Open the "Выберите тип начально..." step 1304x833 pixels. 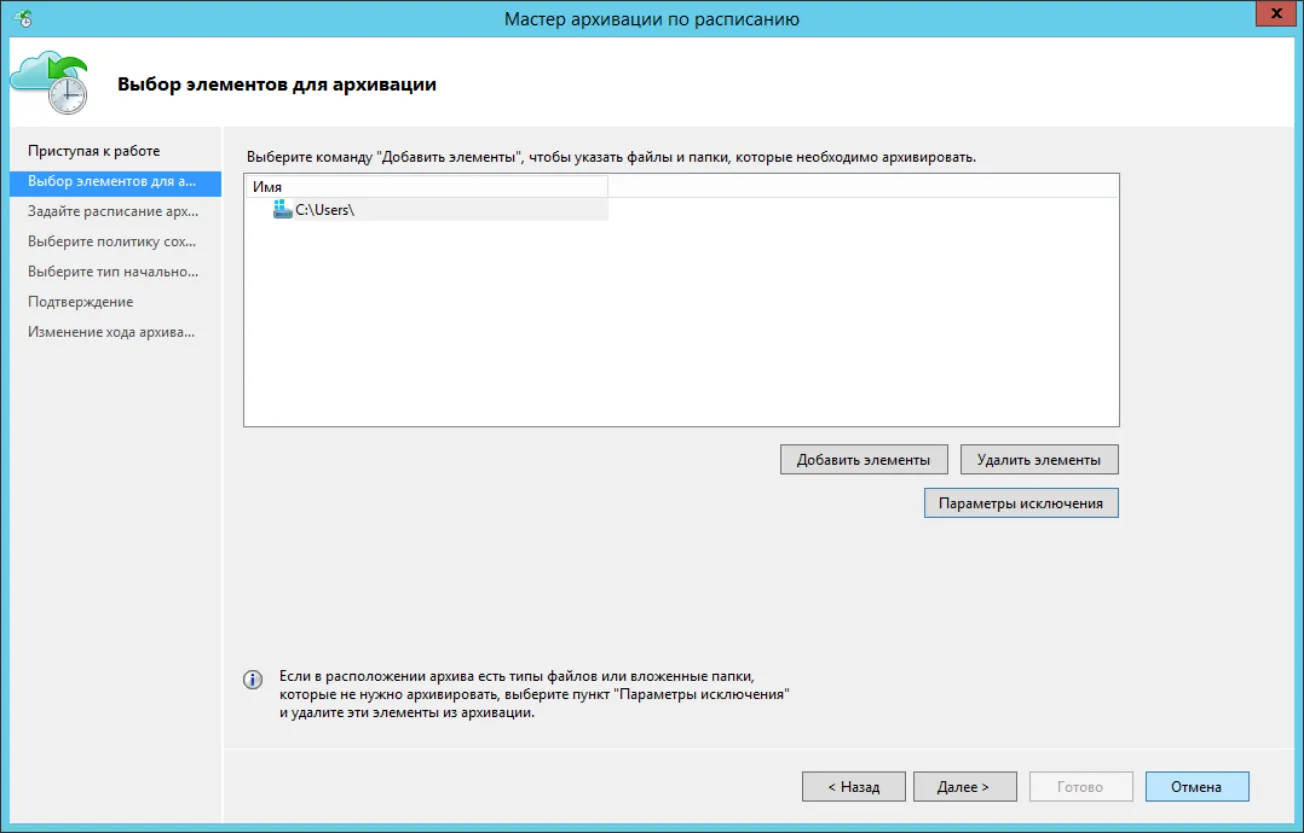[x=114, y=271]
